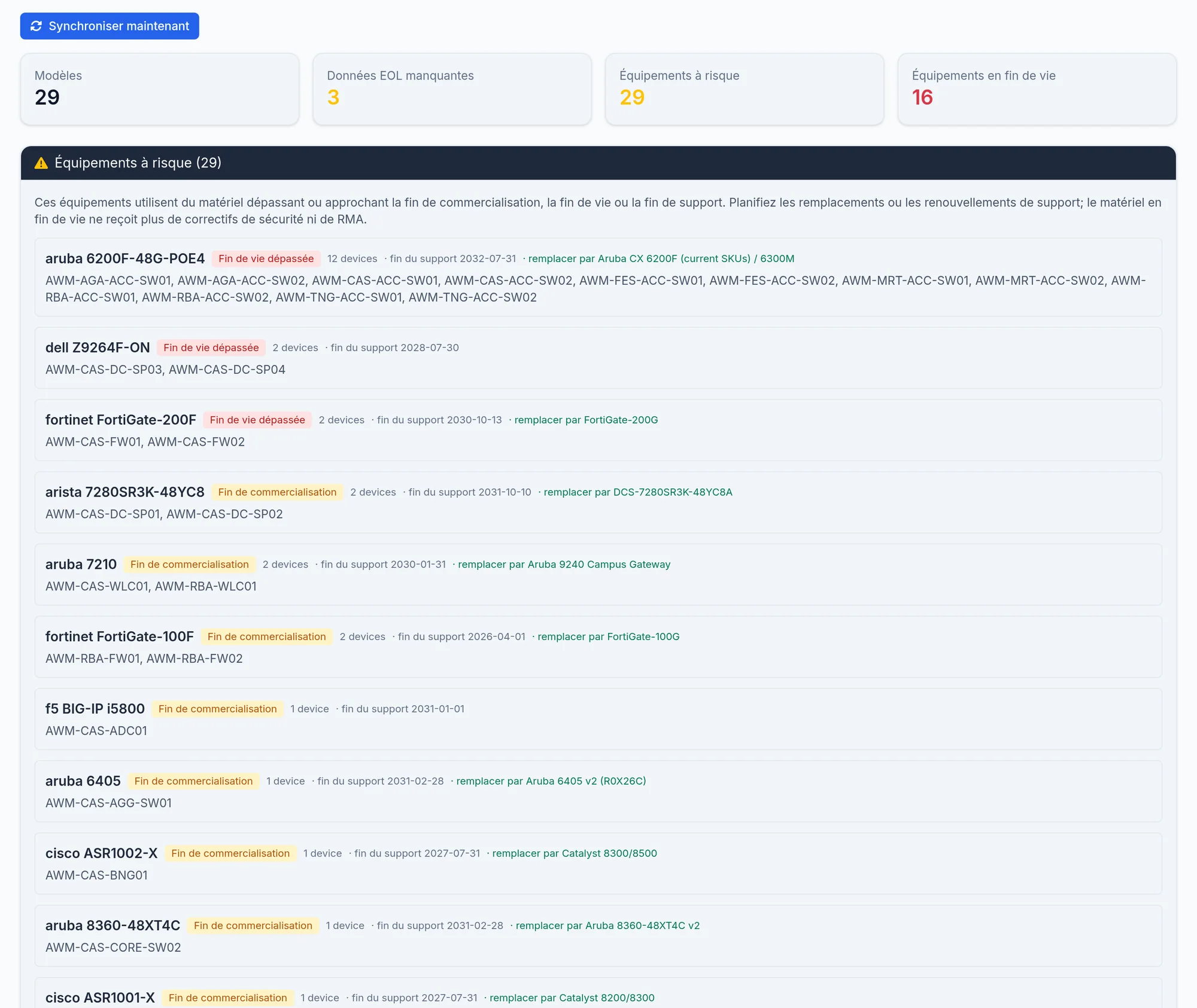The width and height of the screenshot is (1197, 1008).
Task: Click the AWM-CAS-CORE-SW02 device name
Action: click(x=113, y=948)
